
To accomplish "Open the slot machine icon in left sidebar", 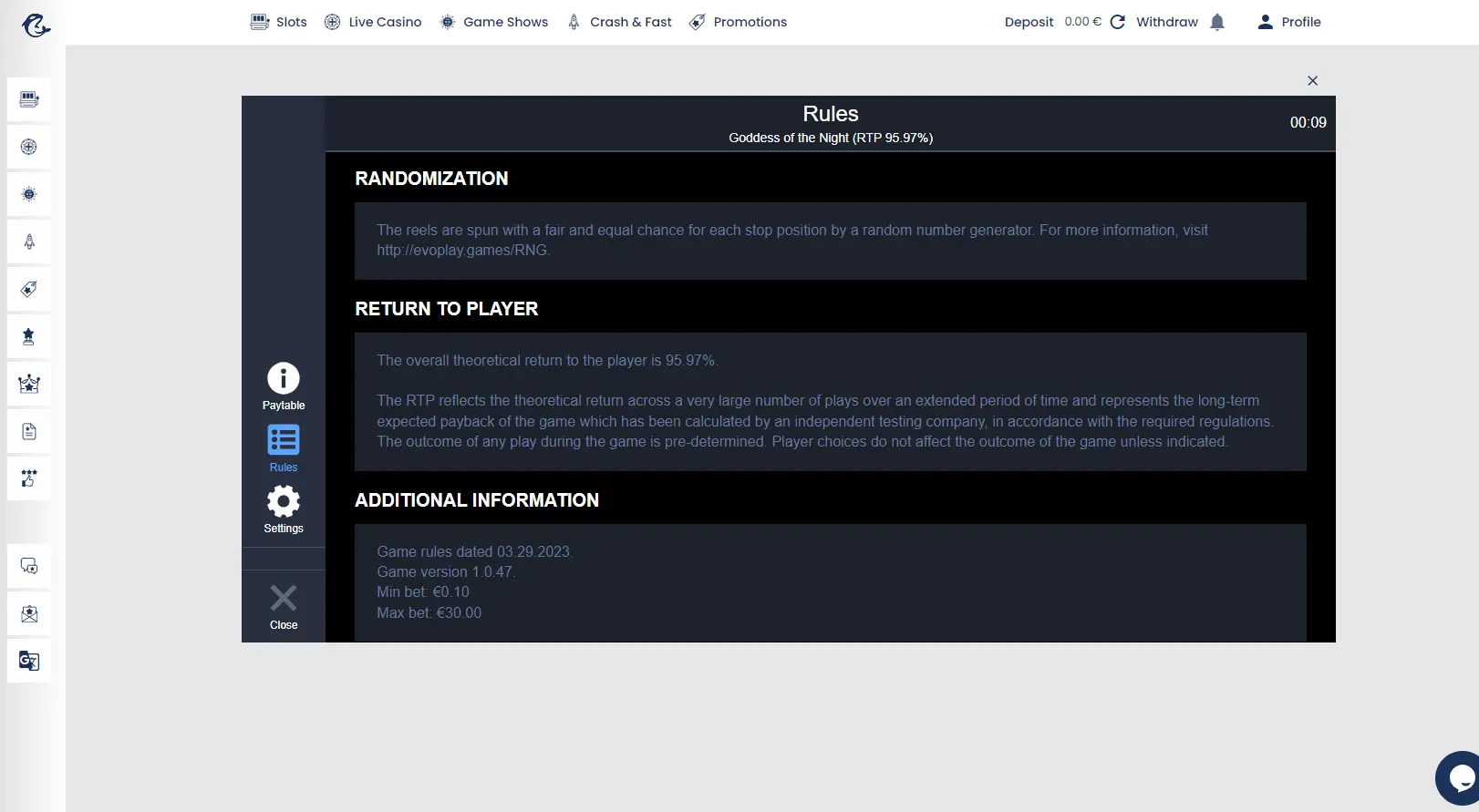I will tap(29, 99).
